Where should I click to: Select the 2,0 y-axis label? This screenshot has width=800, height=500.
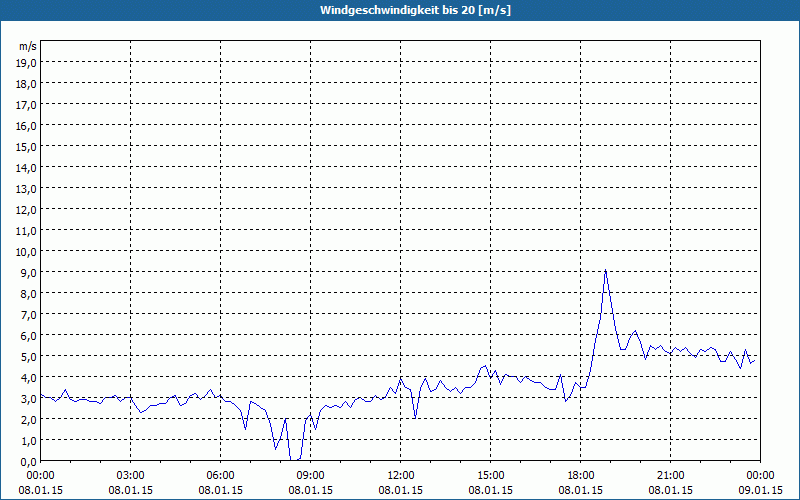(x=29, y=419)
